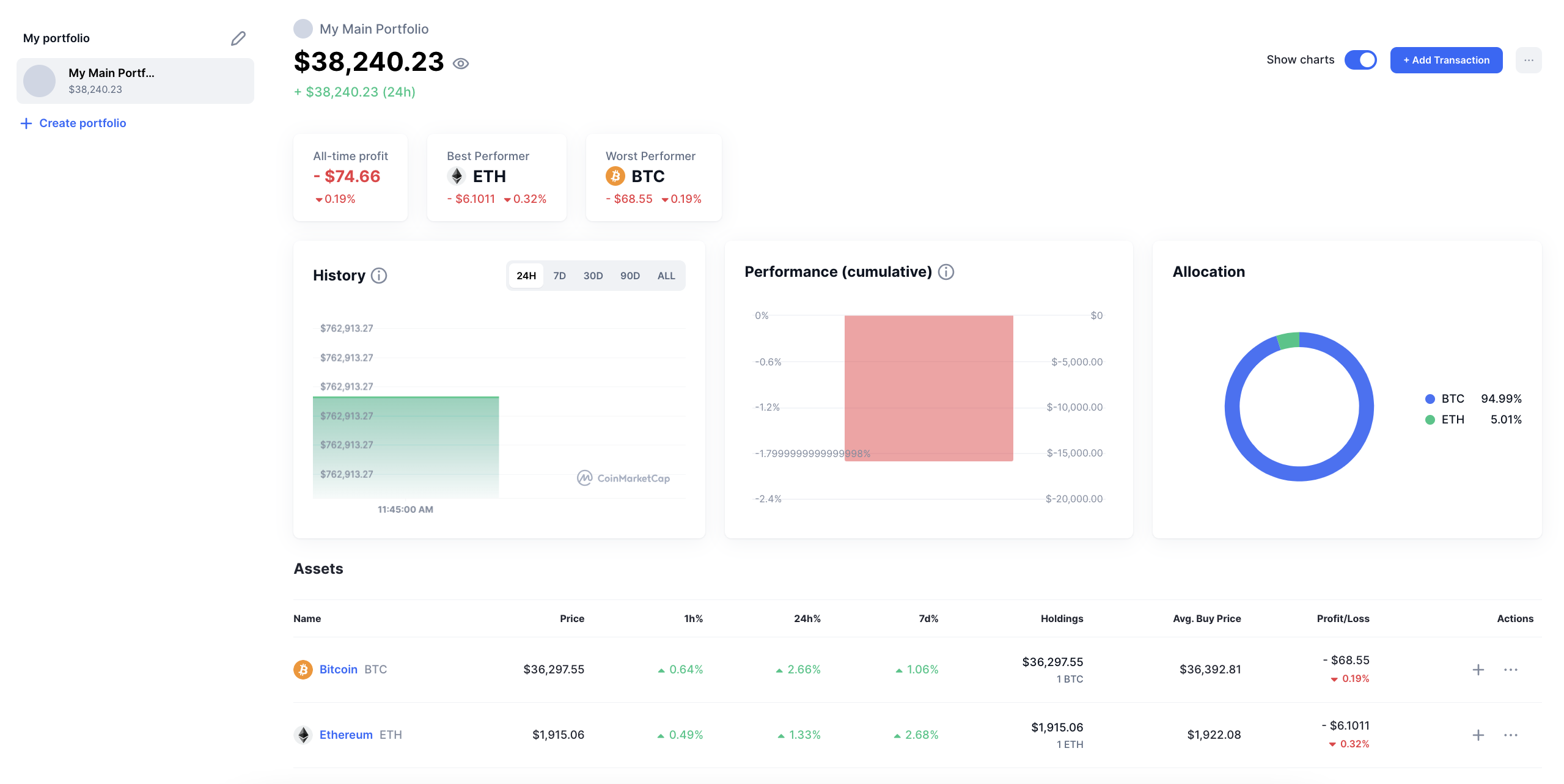1564x784 pixels.
Task: Disable the Show charts toggle
Action: (x=1360, y=59)
